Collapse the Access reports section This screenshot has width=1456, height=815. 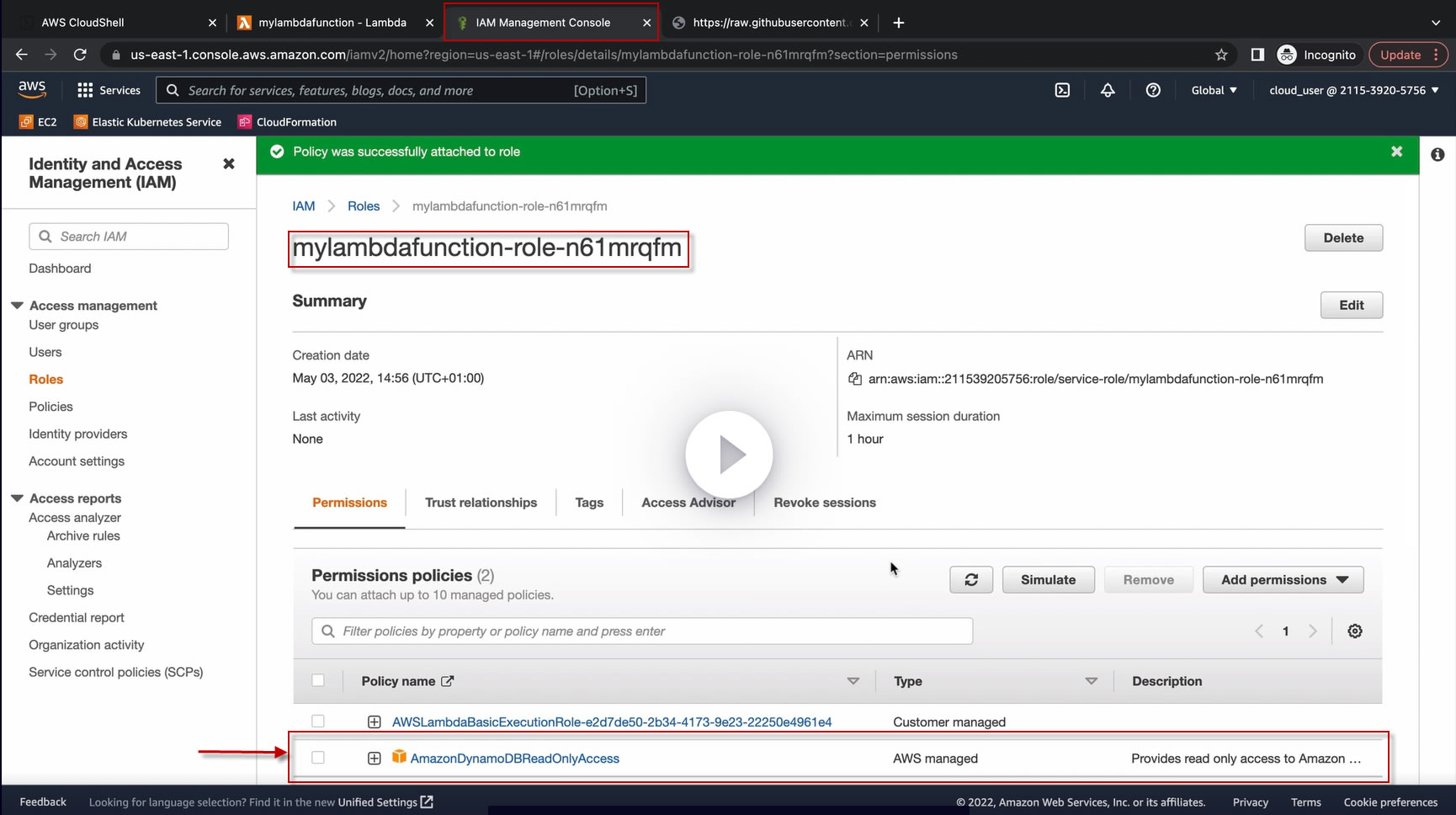[17, 498]
